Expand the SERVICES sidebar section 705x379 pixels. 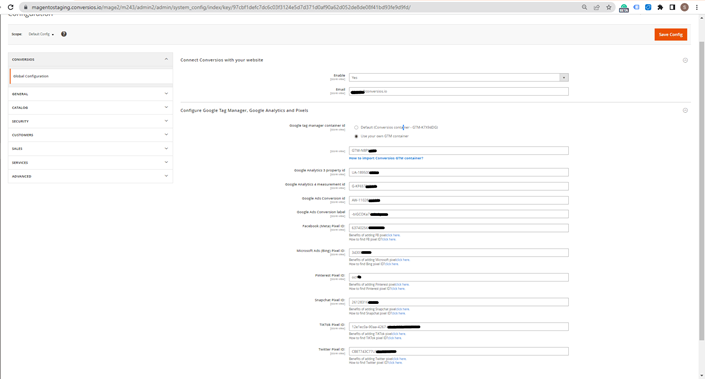click(x=90, y=162)
